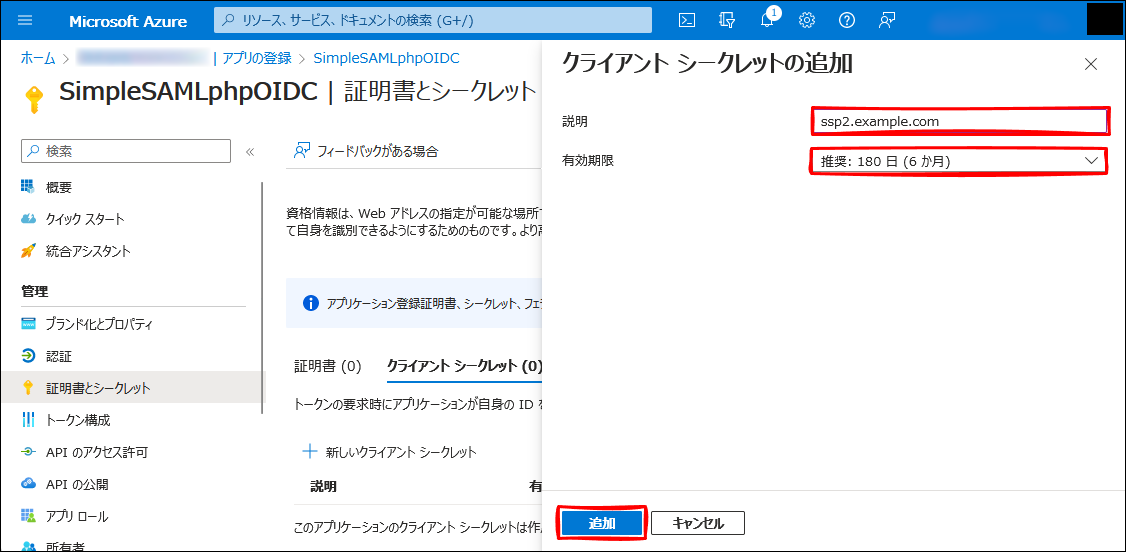Open 認証 in the sidebar

tap(59, 356)
